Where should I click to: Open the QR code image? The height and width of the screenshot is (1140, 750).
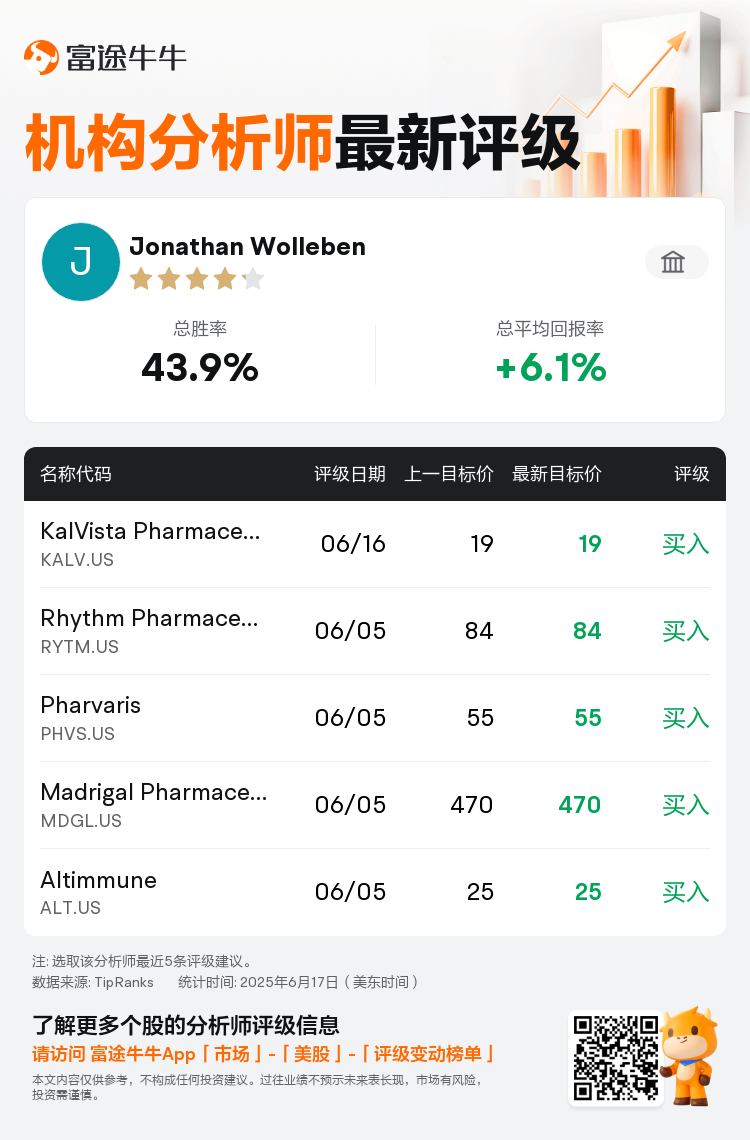[615, 1058]
